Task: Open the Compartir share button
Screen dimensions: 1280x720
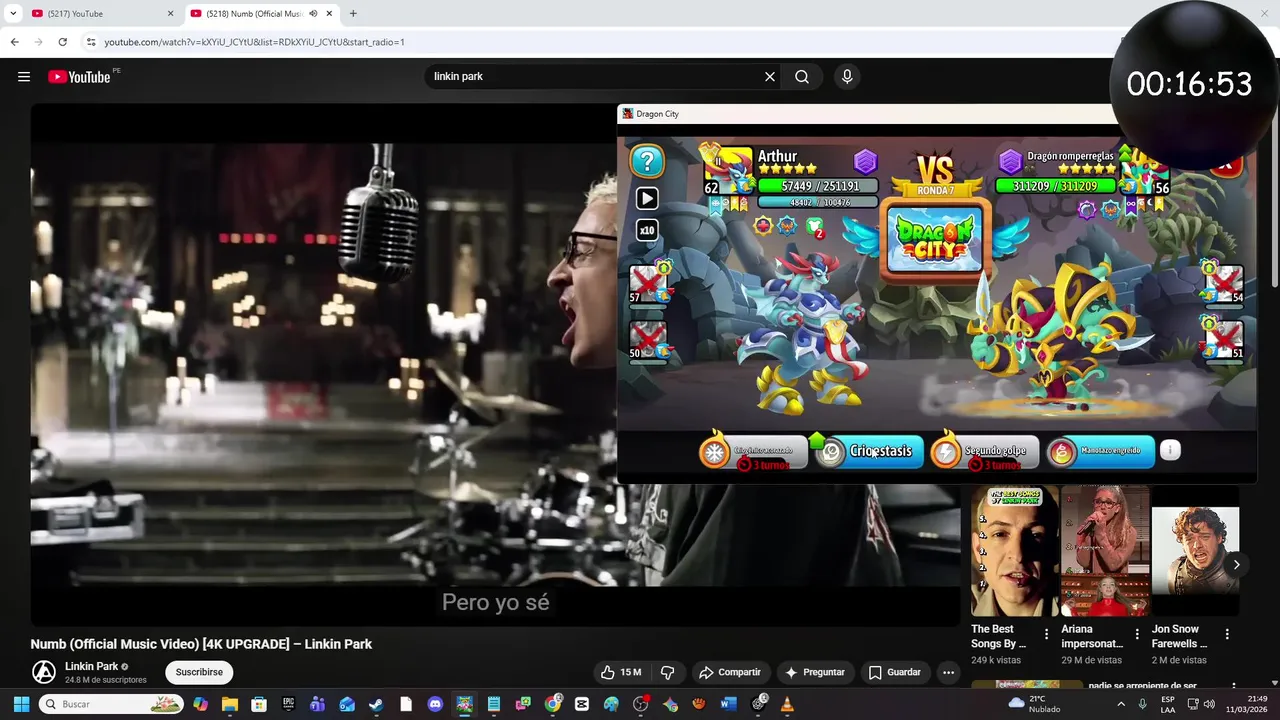Action: coord(730,672)
